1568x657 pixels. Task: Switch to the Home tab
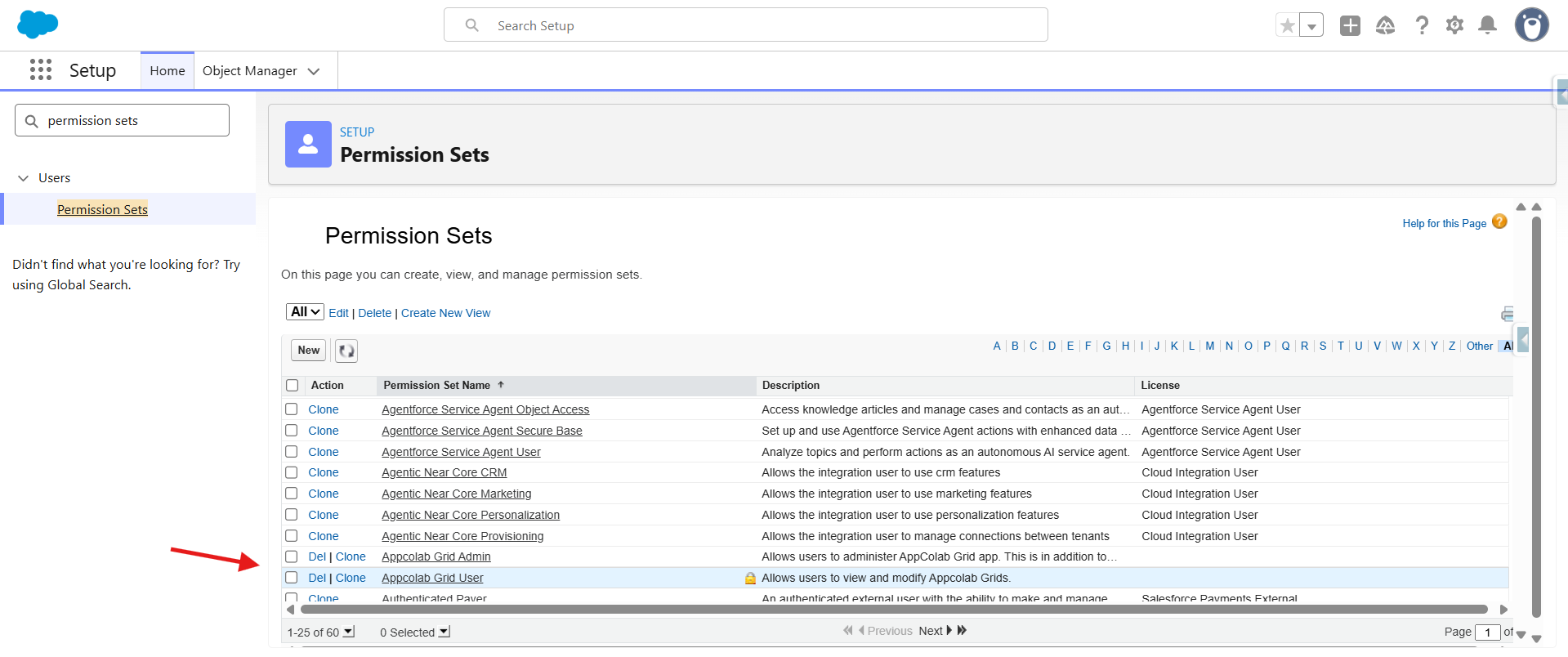point(168,71)
